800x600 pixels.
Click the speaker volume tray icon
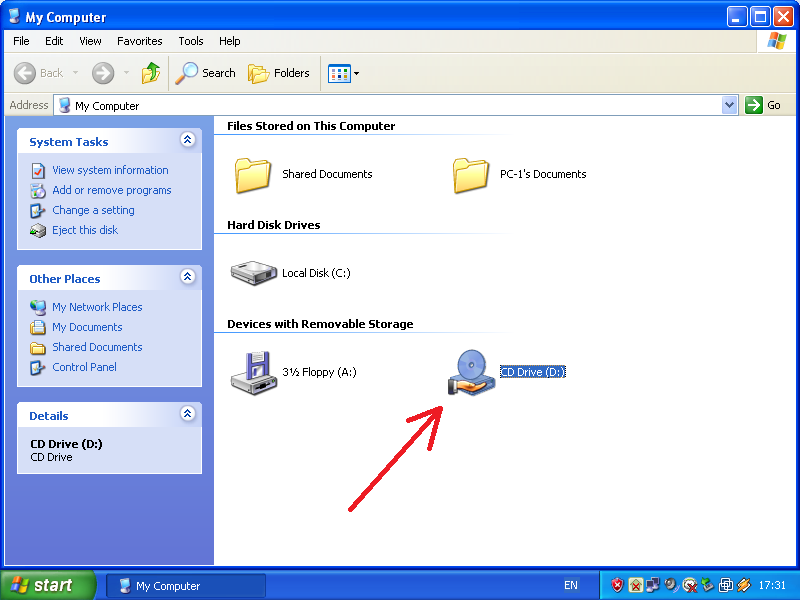(x=671, y=585)
